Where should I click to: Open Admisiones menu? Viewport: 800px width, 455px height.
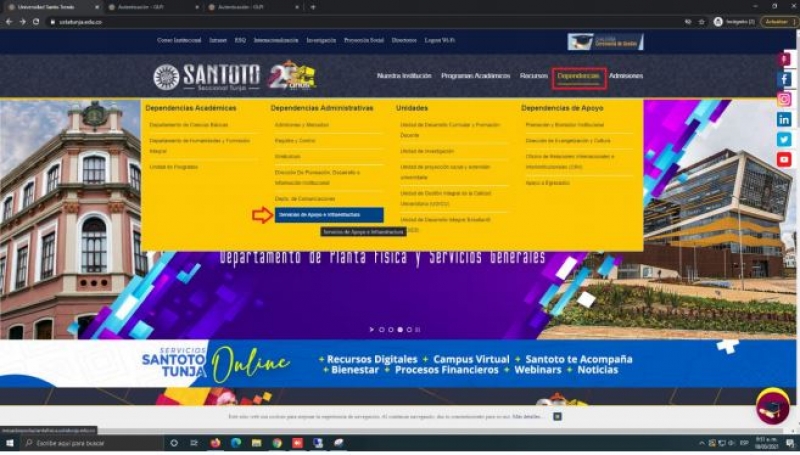(x=626, y=76)
